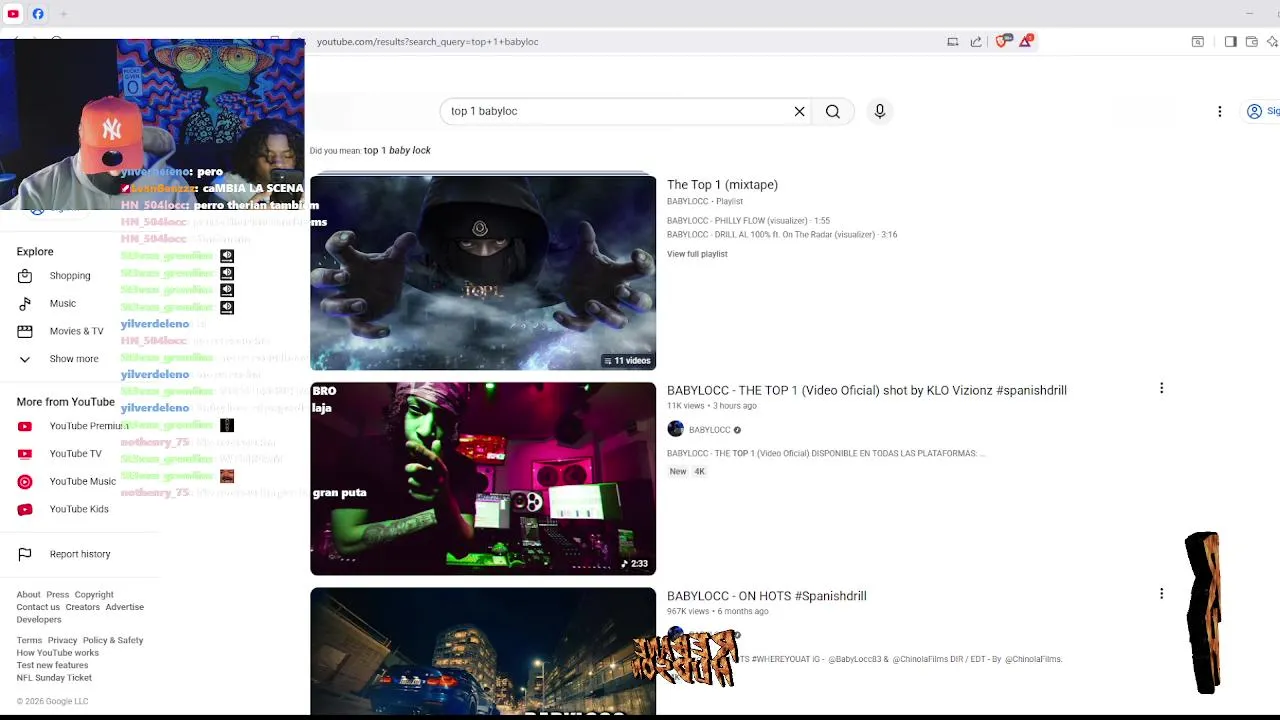Image resolution: width=1280 pixels, height=720 pixels.
Task: Click the Sign in button
Action: click(1263, 111)
